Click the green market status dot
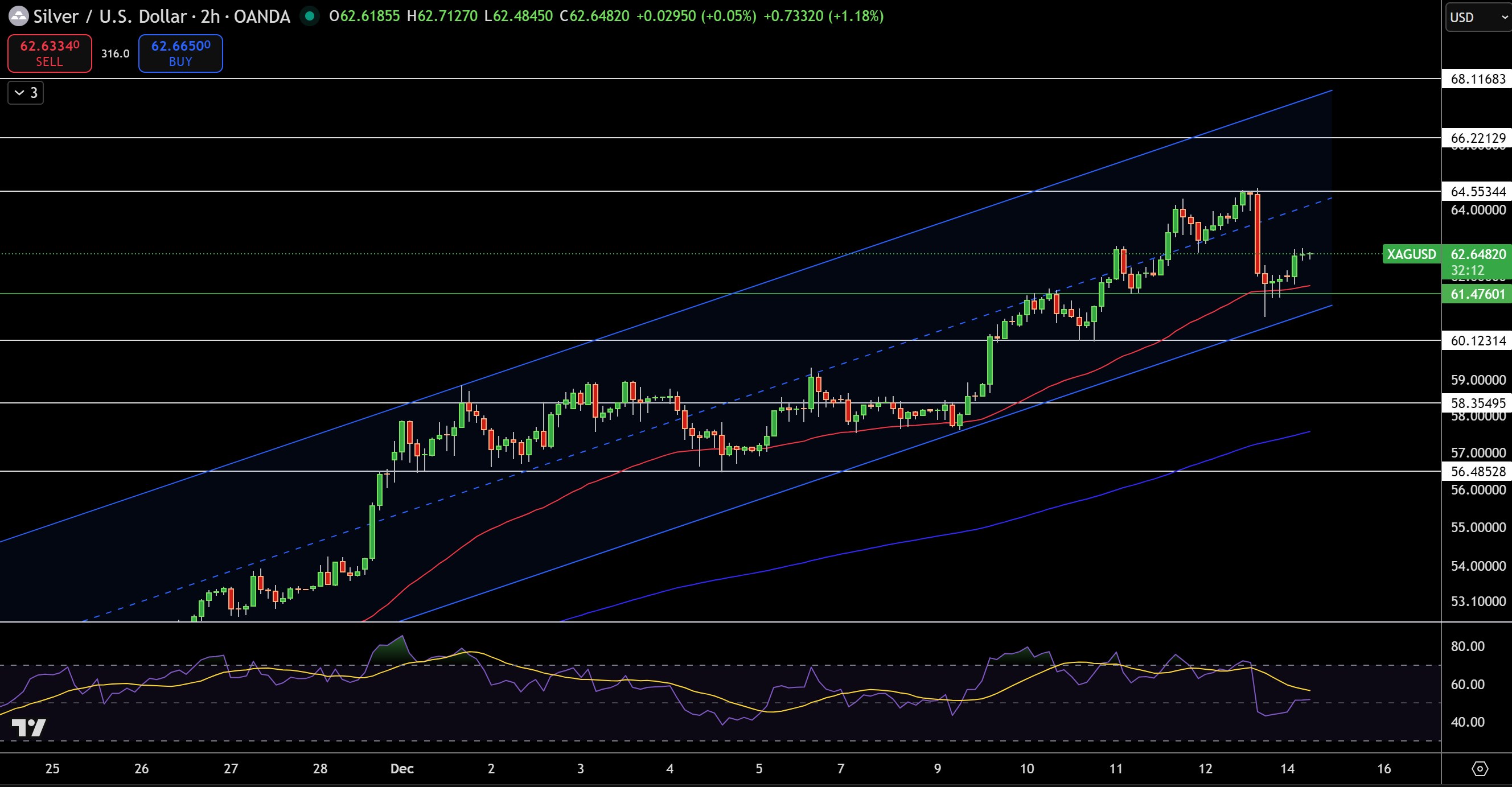This screenshot has width=1512, height=787. 309,16
